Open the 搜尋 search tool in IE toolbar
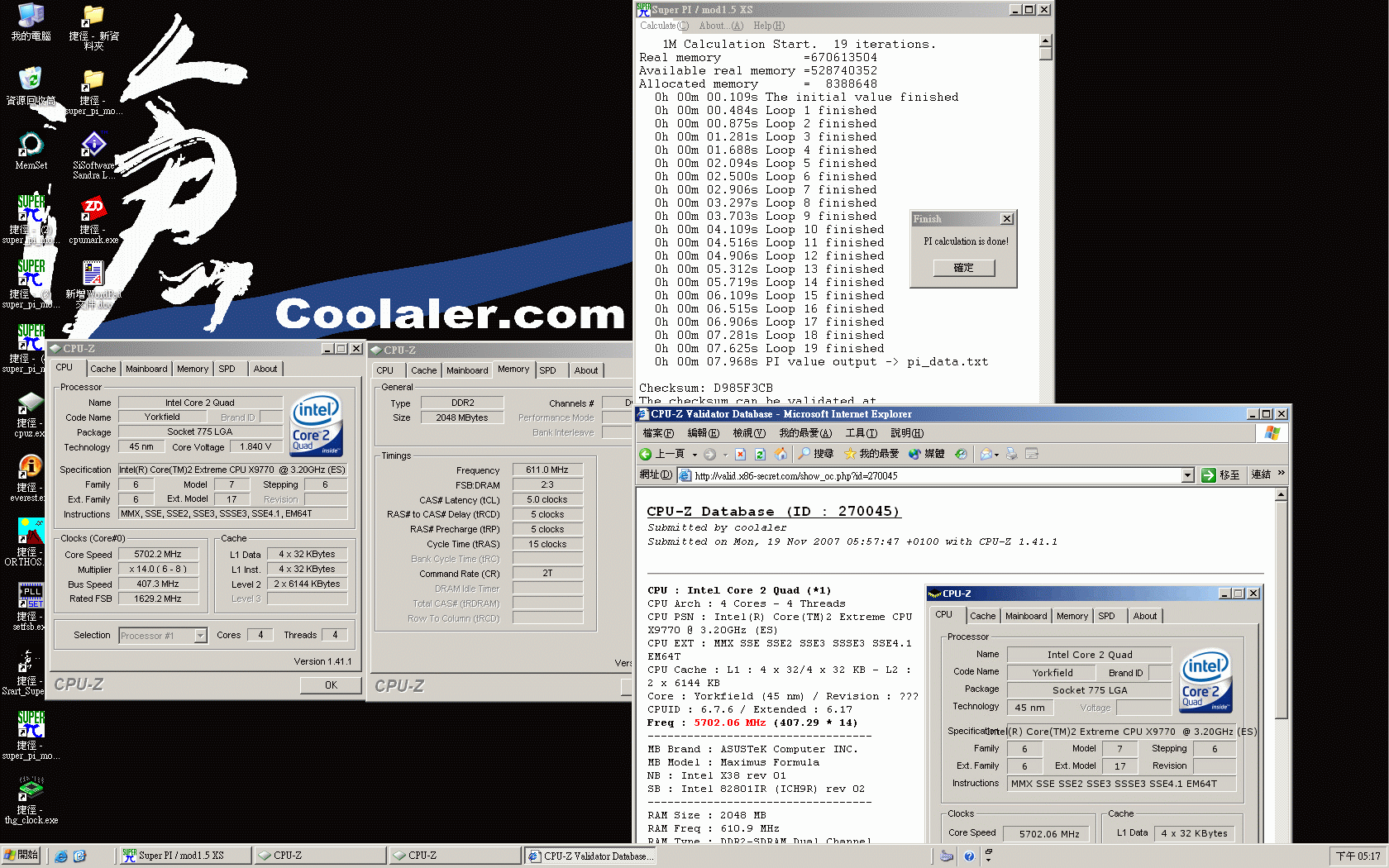This screenshot has width=1389, height=868. tap(815, 454)
